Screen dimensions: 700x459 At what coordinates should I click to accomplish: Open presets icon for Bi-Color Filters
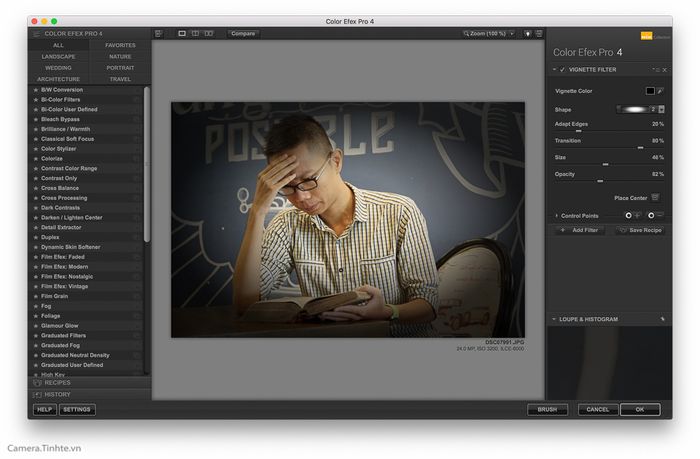[x=137, y=100]
